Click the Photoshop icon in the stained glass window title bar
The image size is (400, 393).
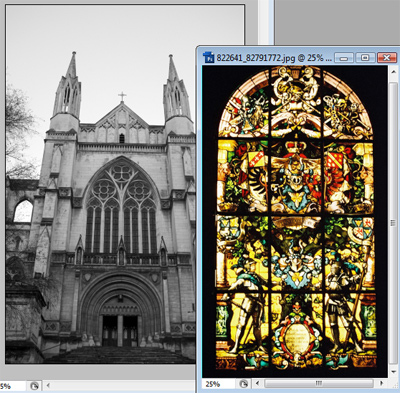(x=209, y=57)
